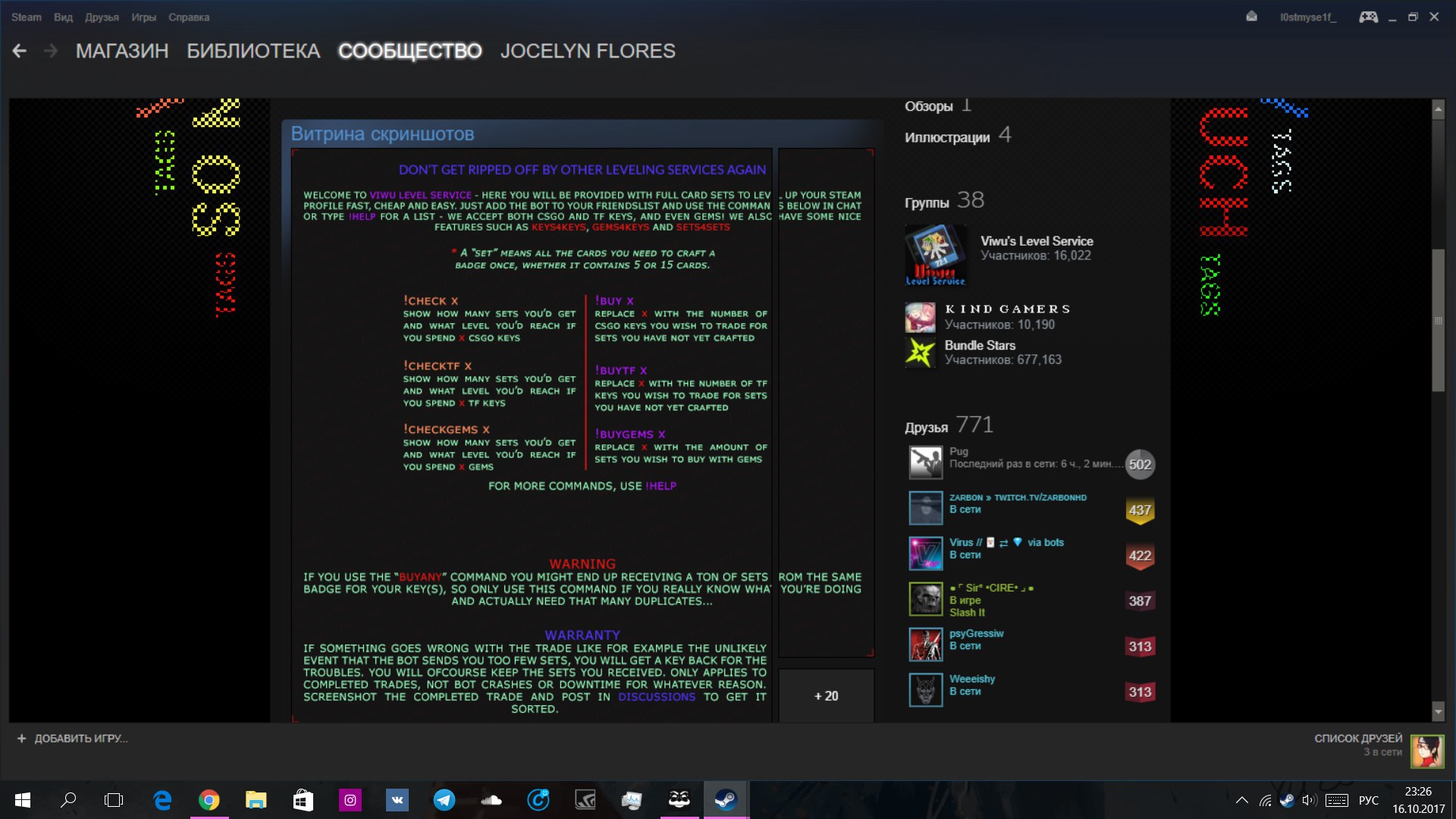Click friend Pug's avatar
Viewport: 1456px width, 819px height.
(x=926, y=463)
